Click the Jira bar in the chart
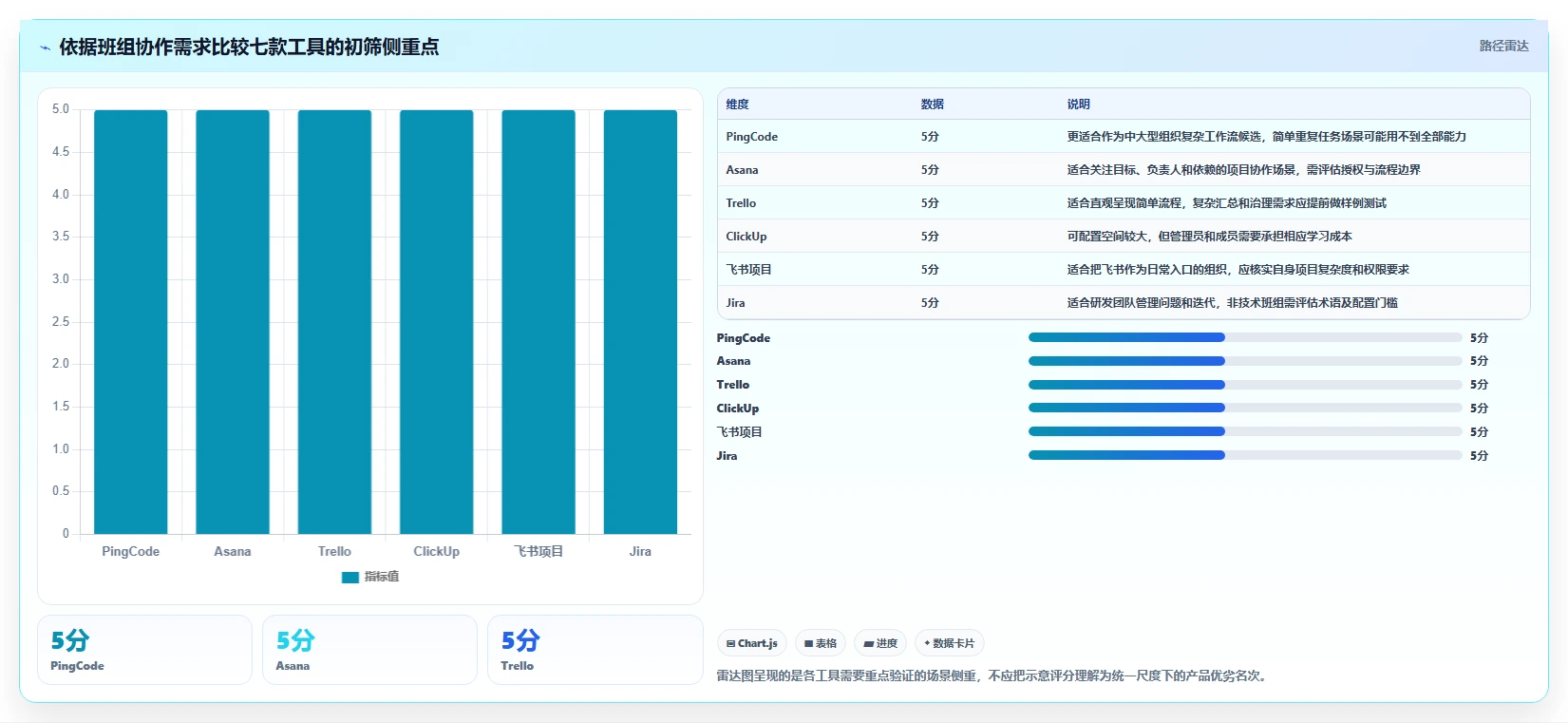Image resolution: width=1568 pixels, height=723 pixels. [x=640, y=322]
